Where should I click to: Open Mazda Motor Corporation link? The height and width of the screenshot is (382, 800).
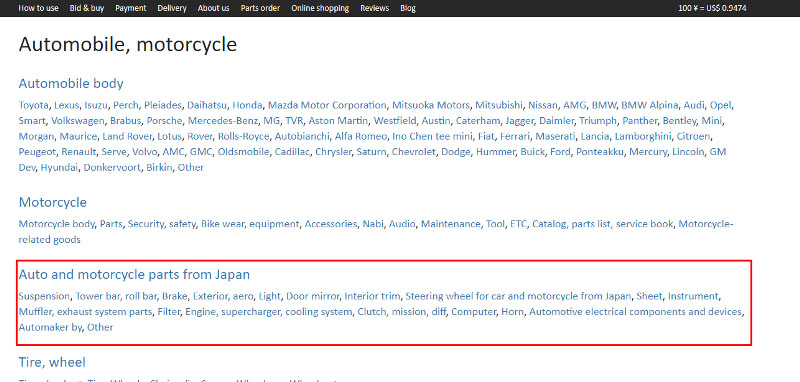tap(327, 106)
